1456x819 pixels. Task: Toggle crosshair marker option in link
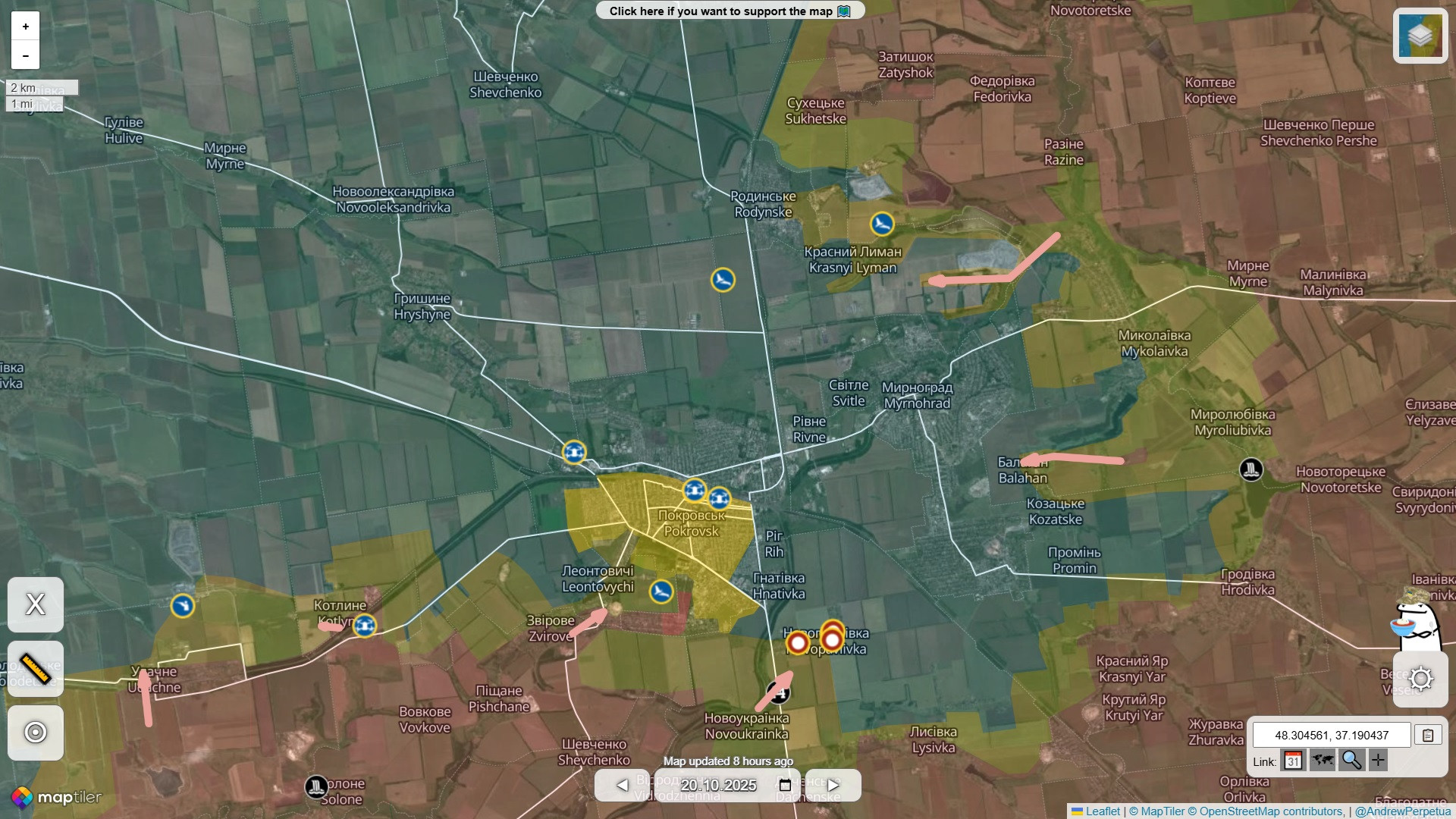(x=1378, y=761)
